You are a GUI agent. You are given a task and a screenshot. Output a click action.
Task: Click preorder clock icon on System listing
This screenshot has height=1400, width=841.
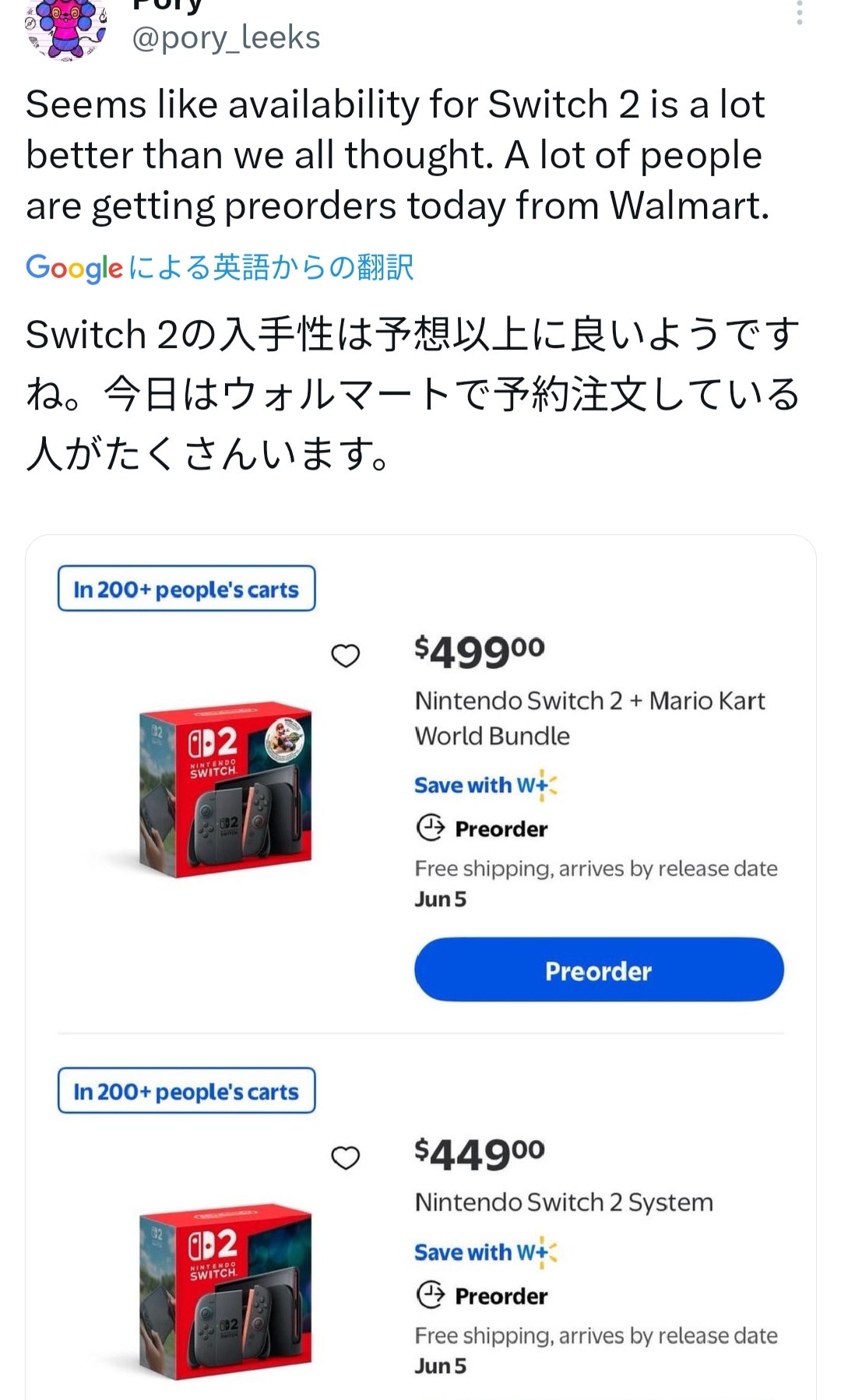(x=431, y=1295)
